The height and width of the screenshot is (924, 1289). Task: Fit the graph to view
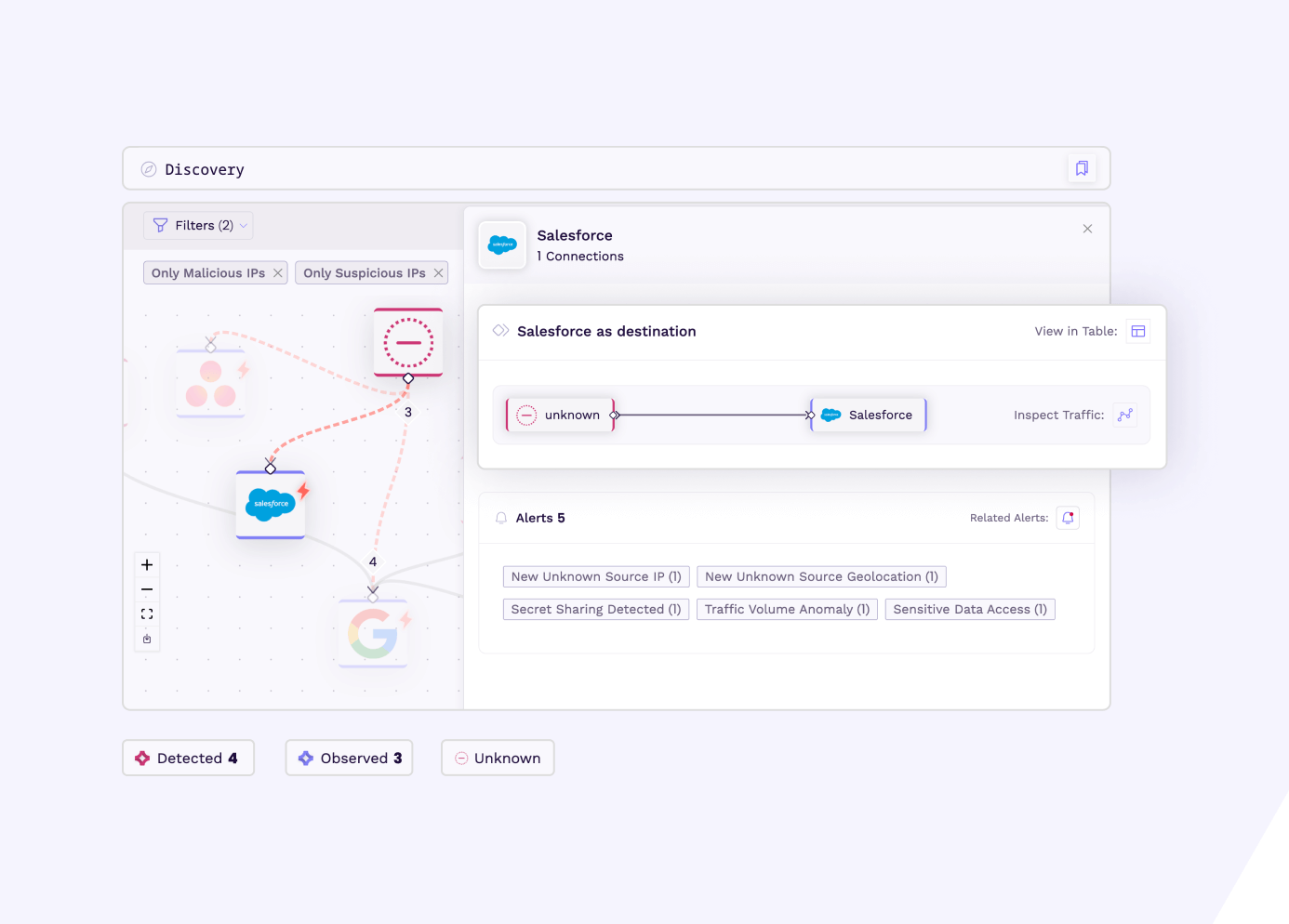coord(147,614)
